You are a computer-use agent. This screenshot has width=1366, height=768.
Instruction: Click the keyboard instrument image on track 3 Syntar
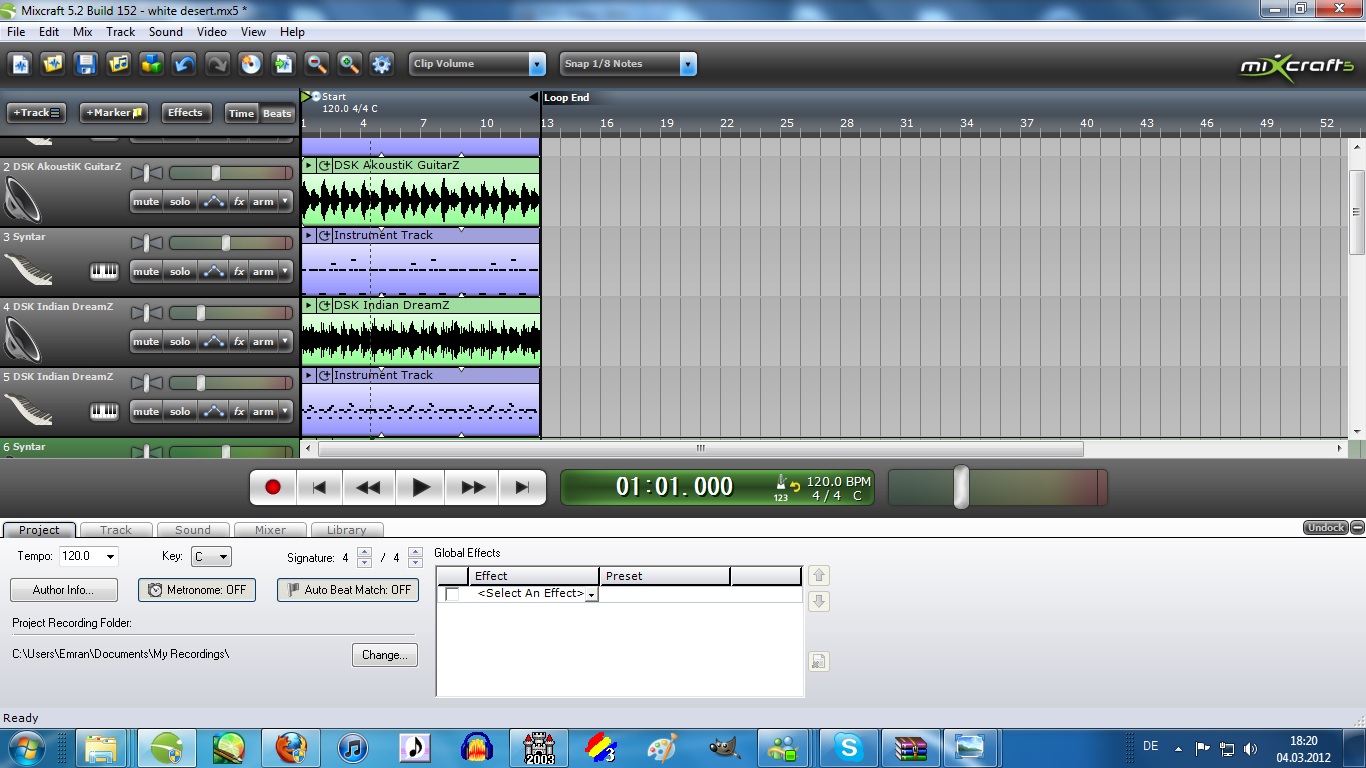click(x=28, y=270)
